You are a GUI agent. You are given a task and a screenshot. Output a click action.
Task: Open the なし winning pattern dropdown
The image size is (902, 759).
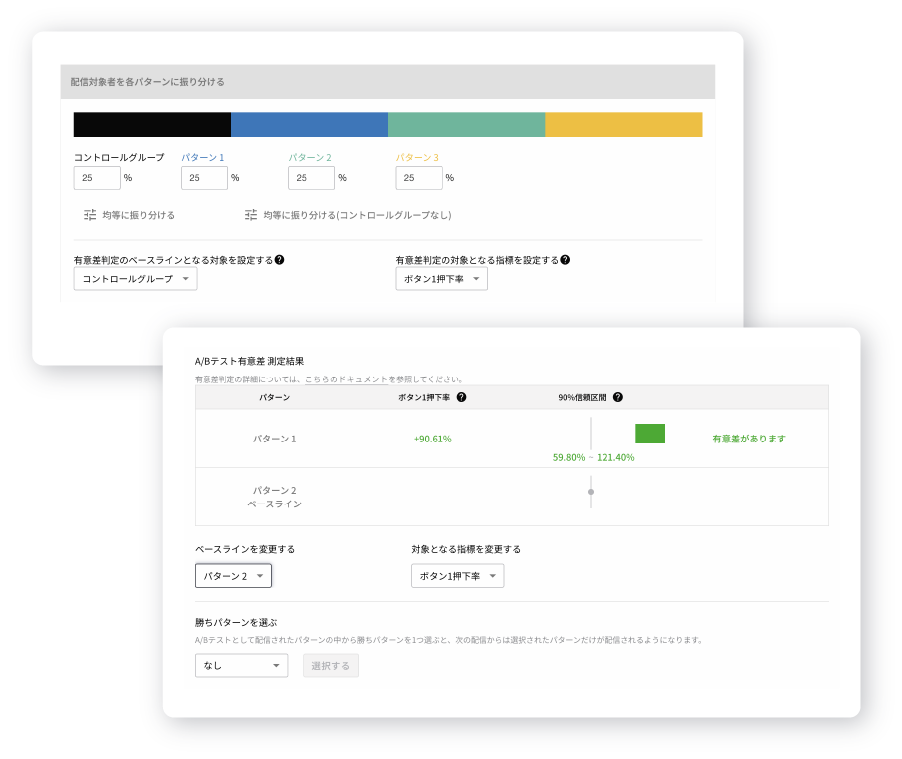click(x=240, y=665)
